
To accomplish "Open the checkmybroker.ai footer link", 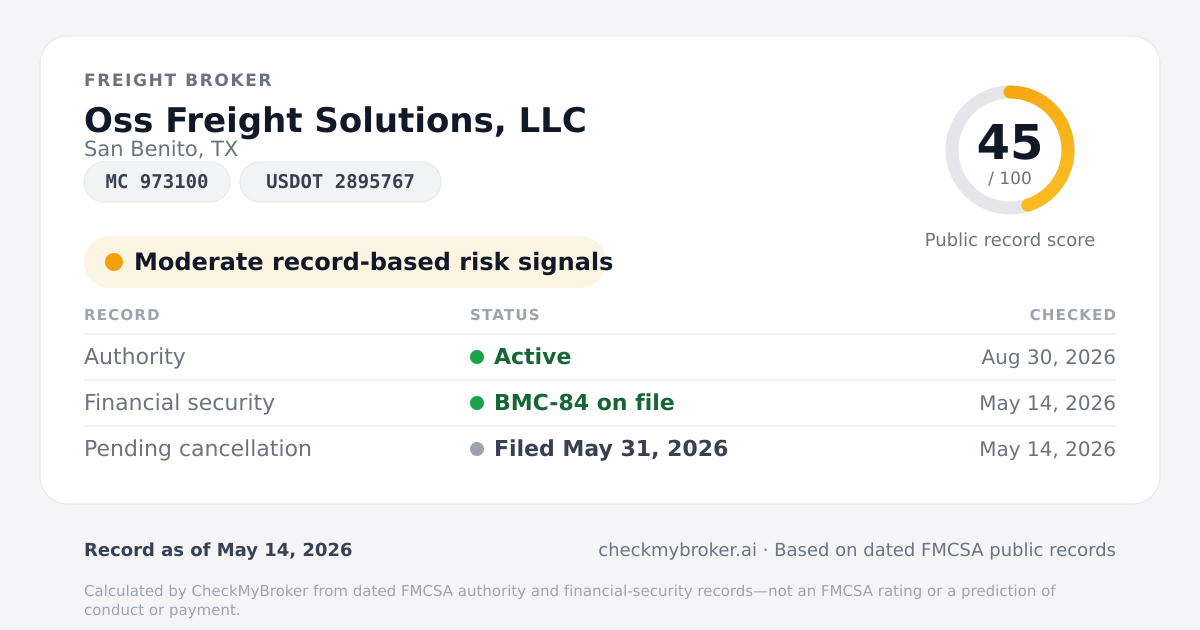I will tap(677, 550).
